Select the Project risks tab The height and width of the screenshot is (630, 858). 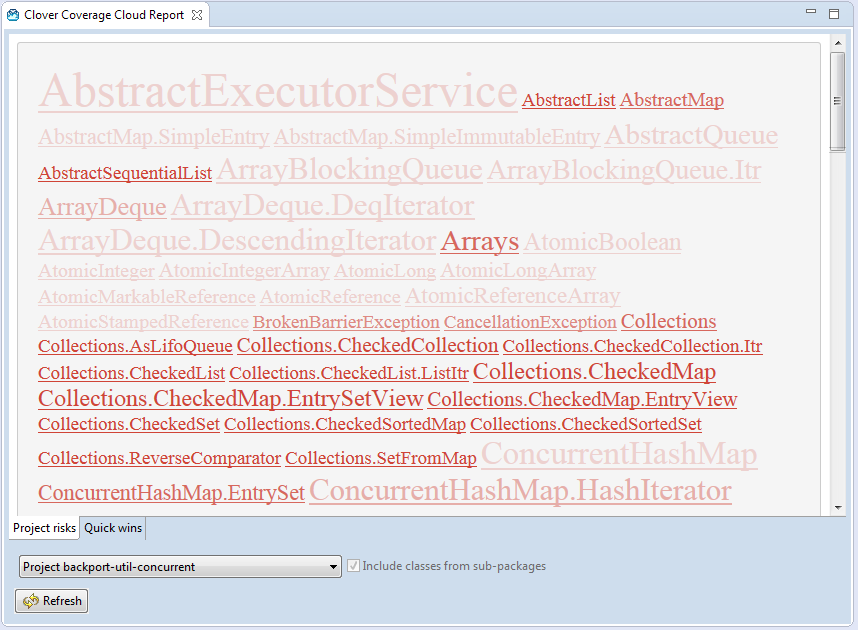(44, 528)
